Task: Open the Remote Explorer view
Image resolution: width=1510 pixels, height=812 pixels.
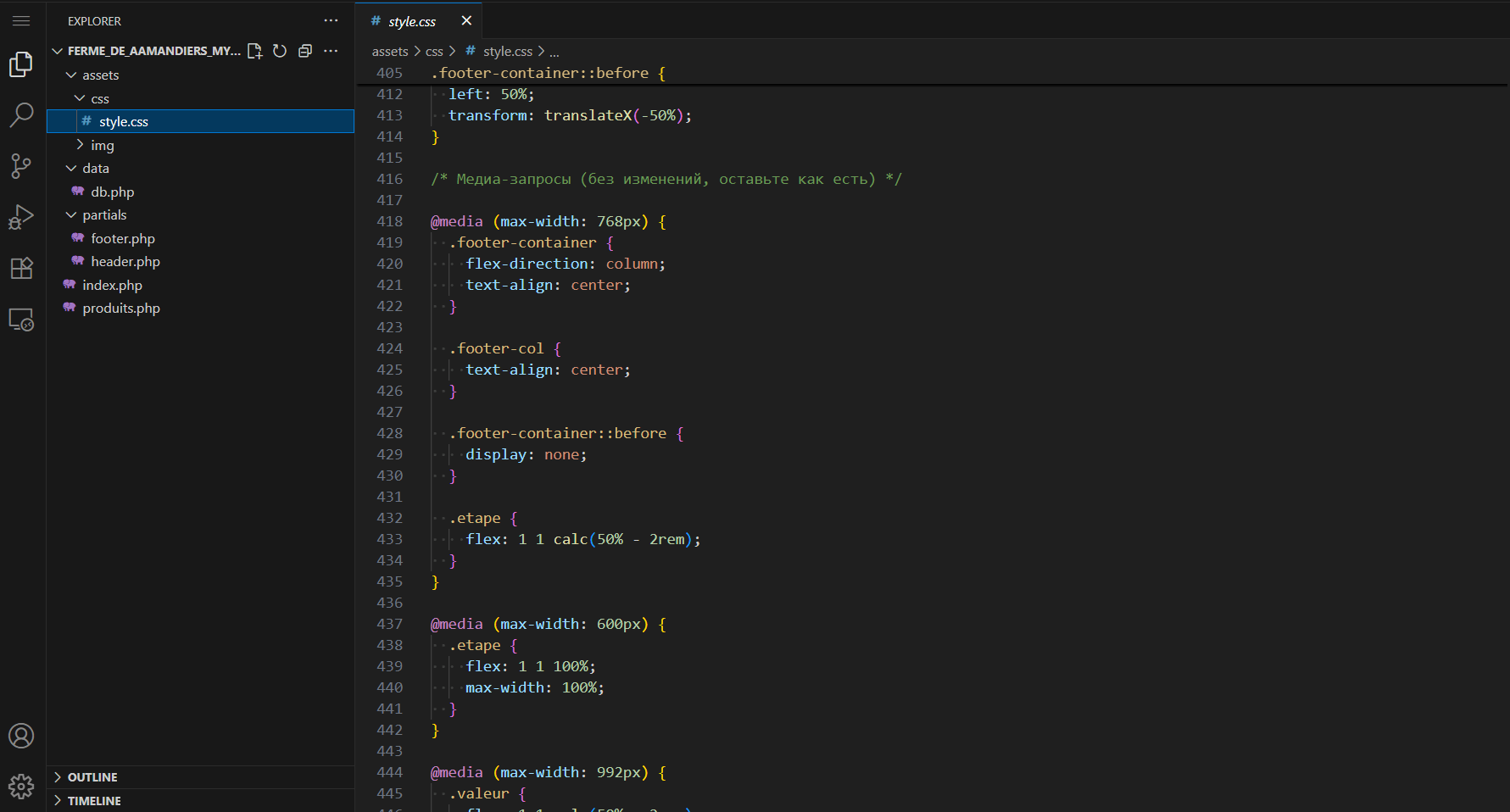Action: (x=21, y=320)
